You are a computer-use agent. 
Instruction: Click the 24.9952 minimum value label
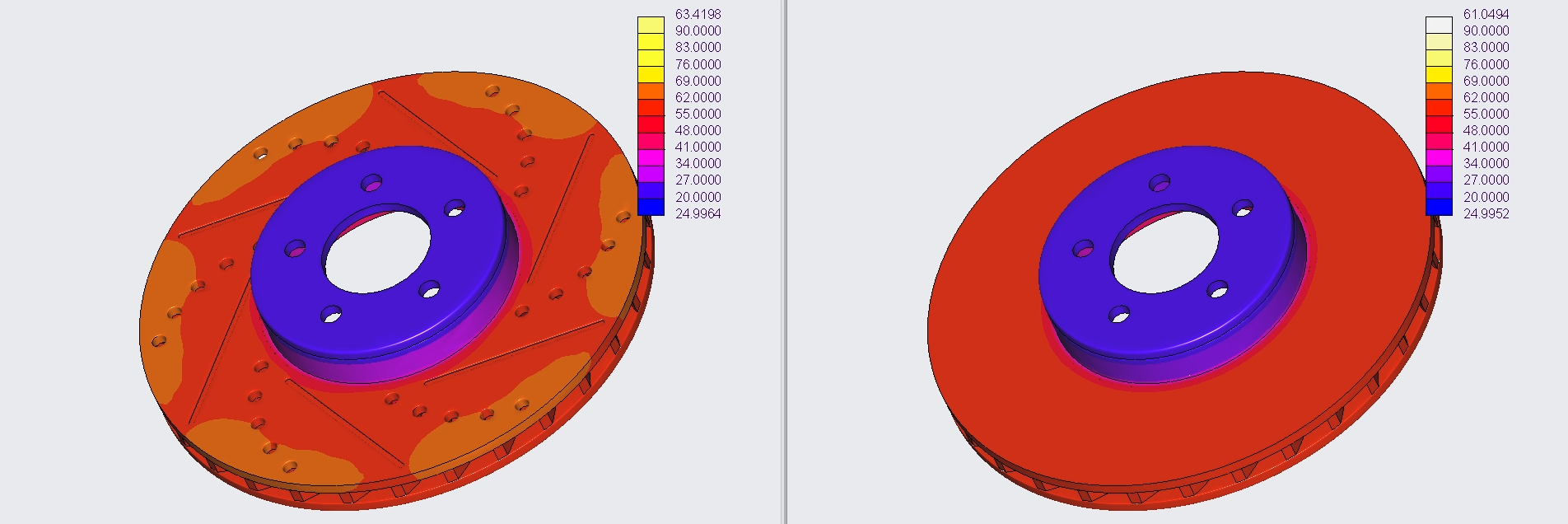coord(1486,213)
